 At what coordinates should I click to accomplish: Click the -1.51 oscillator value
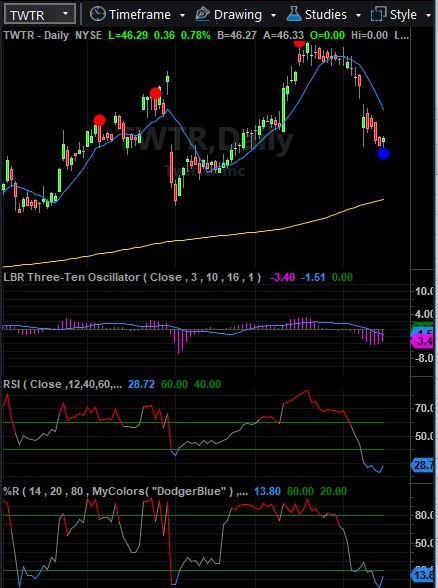313,278
